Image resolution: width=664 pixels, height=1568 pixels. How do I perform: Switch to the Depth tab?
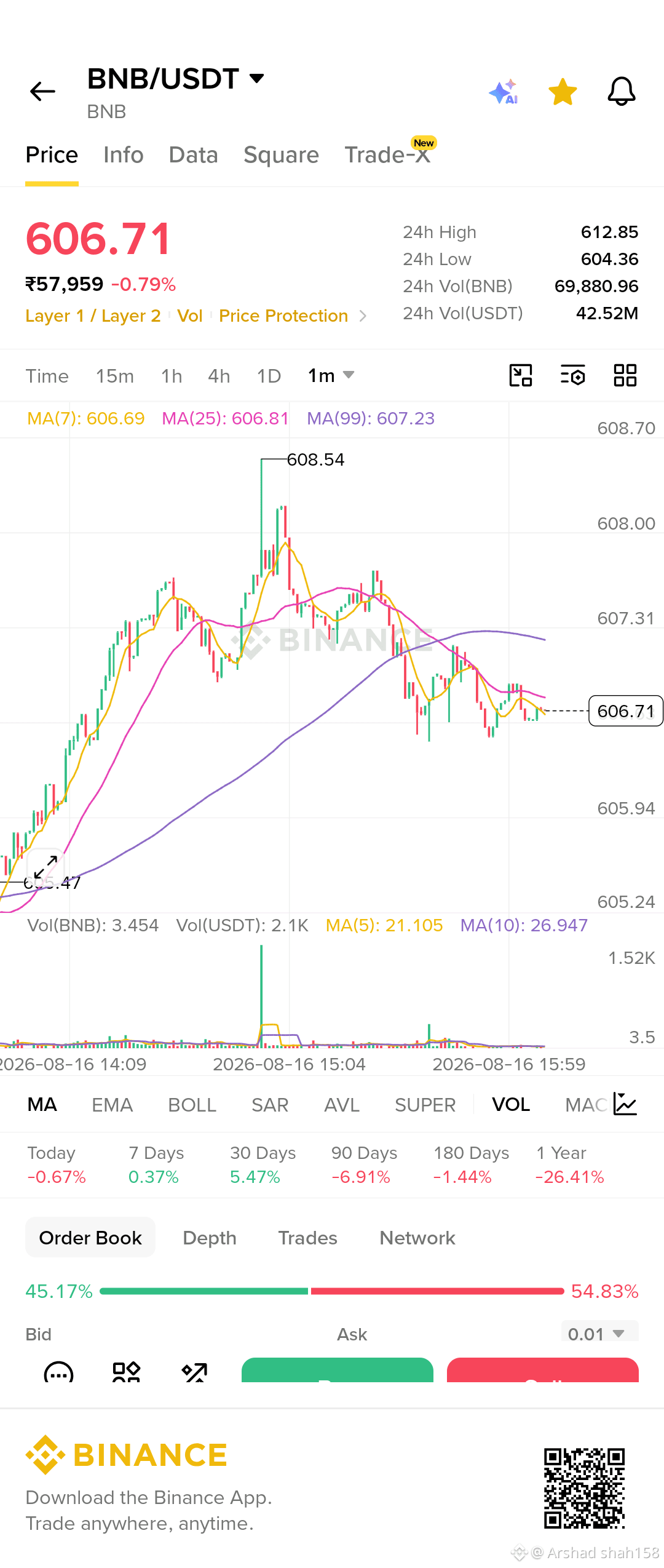(x=210, y=1238)
